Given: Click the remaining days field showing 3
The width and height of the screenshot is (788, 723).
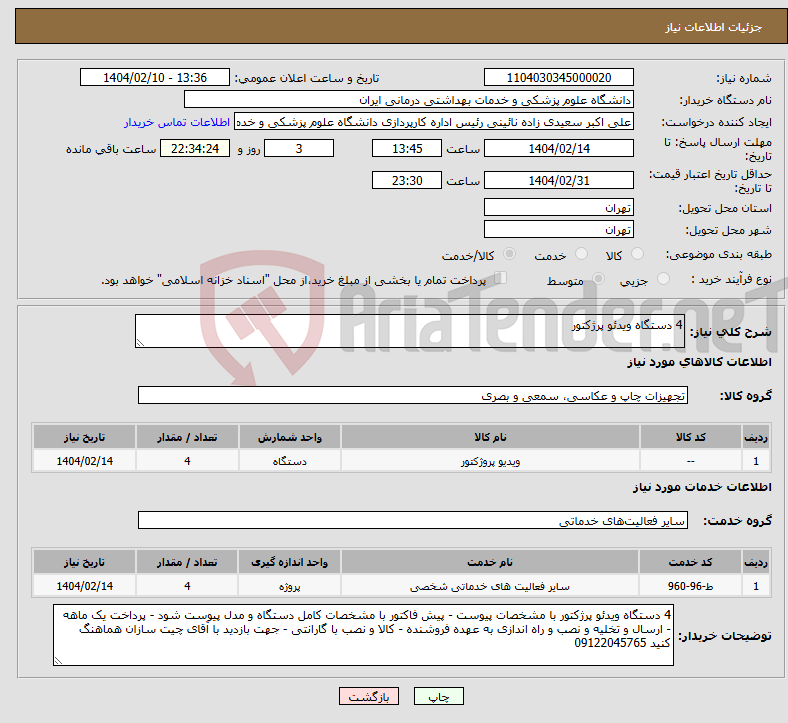Looking at the screenshot, I should tap(299, 148).
